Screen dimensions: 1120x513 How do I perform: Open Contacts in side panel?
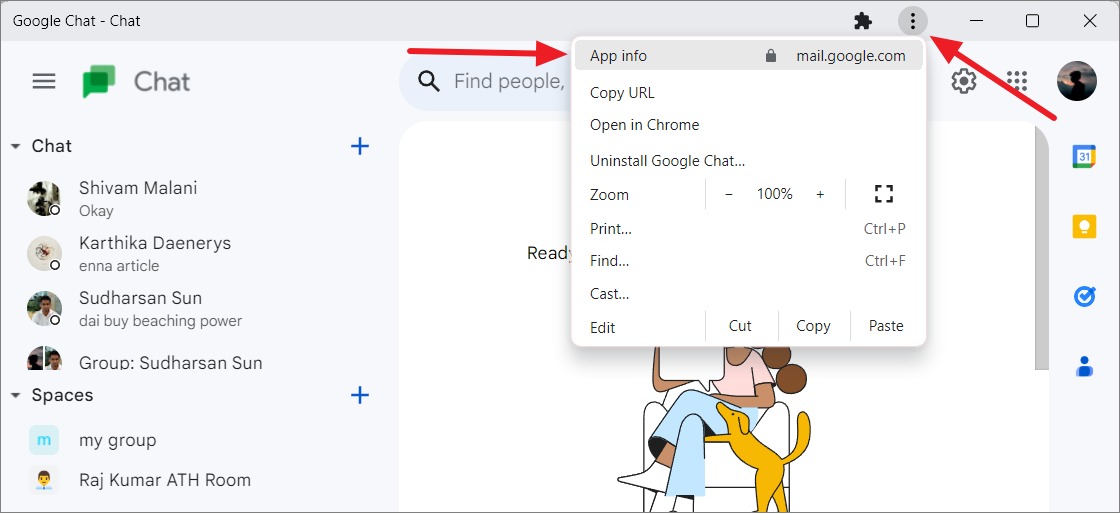point(1084,366)
